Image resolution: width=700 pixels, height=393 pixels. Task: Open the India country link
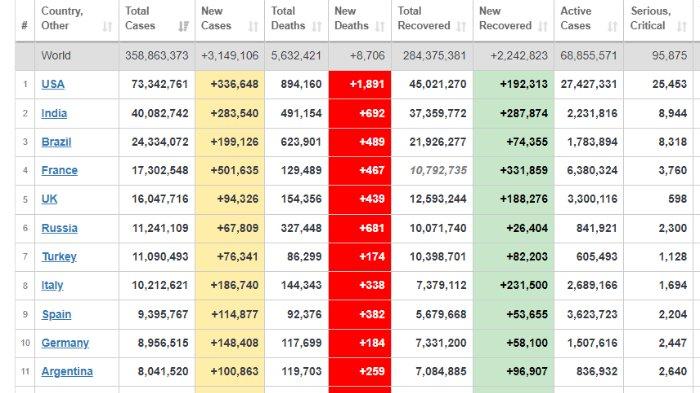click(54, 113)
